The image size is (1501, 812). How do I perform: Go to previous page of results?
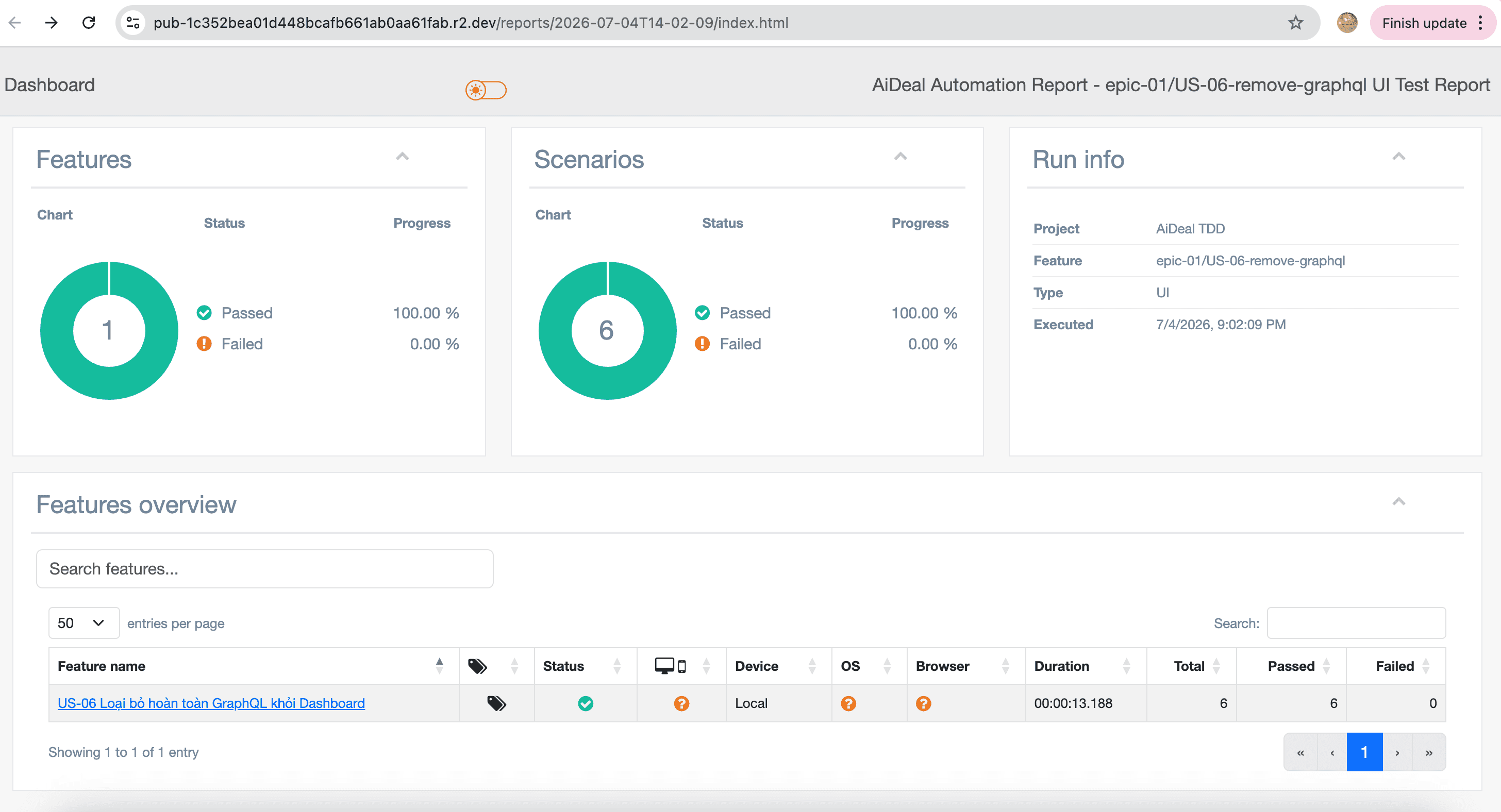point(1332,752)
